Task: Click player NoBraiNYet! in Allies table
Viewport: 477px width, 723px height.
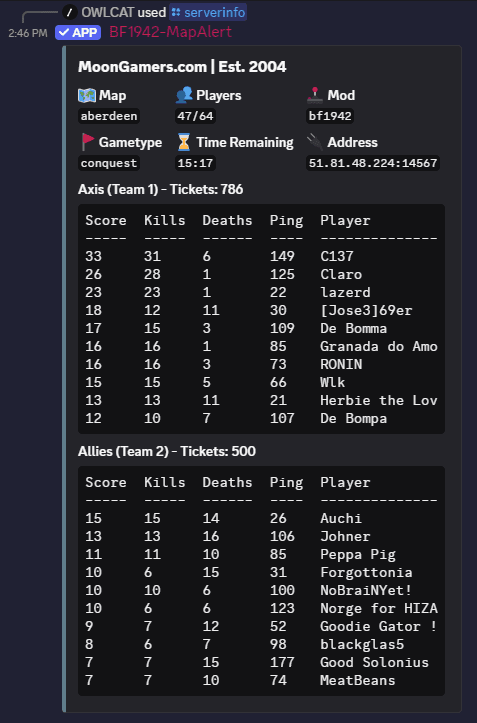Action: pyautogui.click(x=366, y=590)
